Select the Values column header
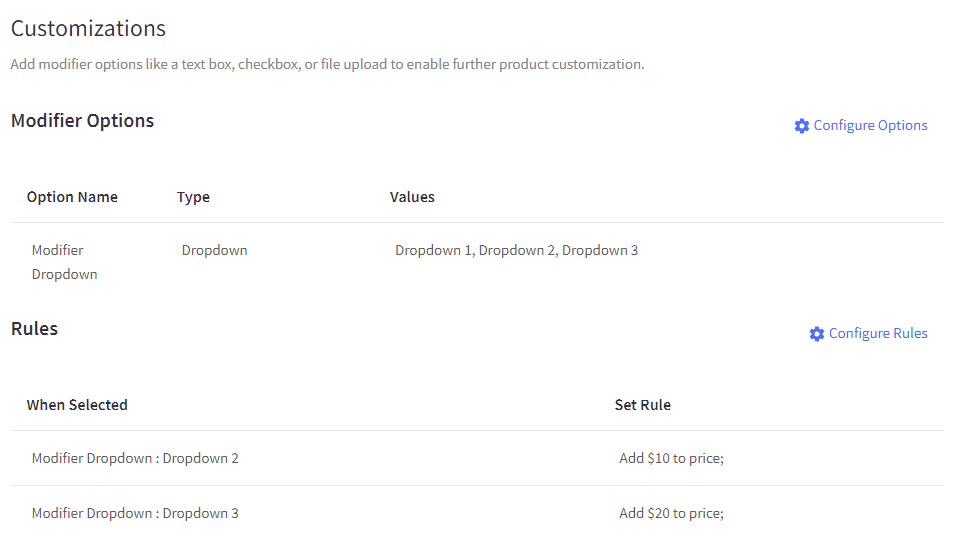 [412, 197]
